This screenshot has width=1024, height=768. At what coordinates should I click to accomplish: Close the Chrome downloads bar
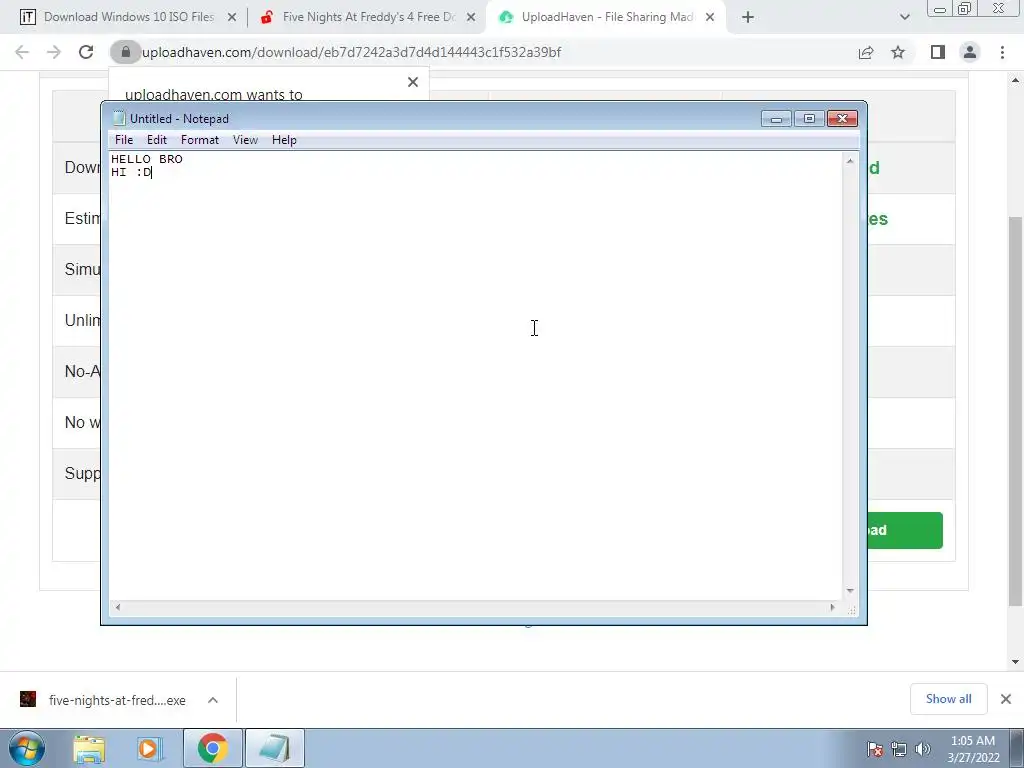(x=1006, y=699)
